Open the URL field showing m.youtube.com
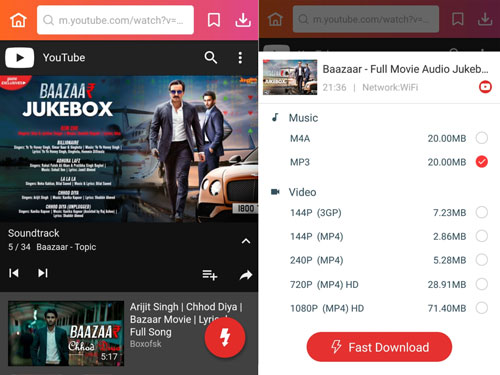 [115, 20]
